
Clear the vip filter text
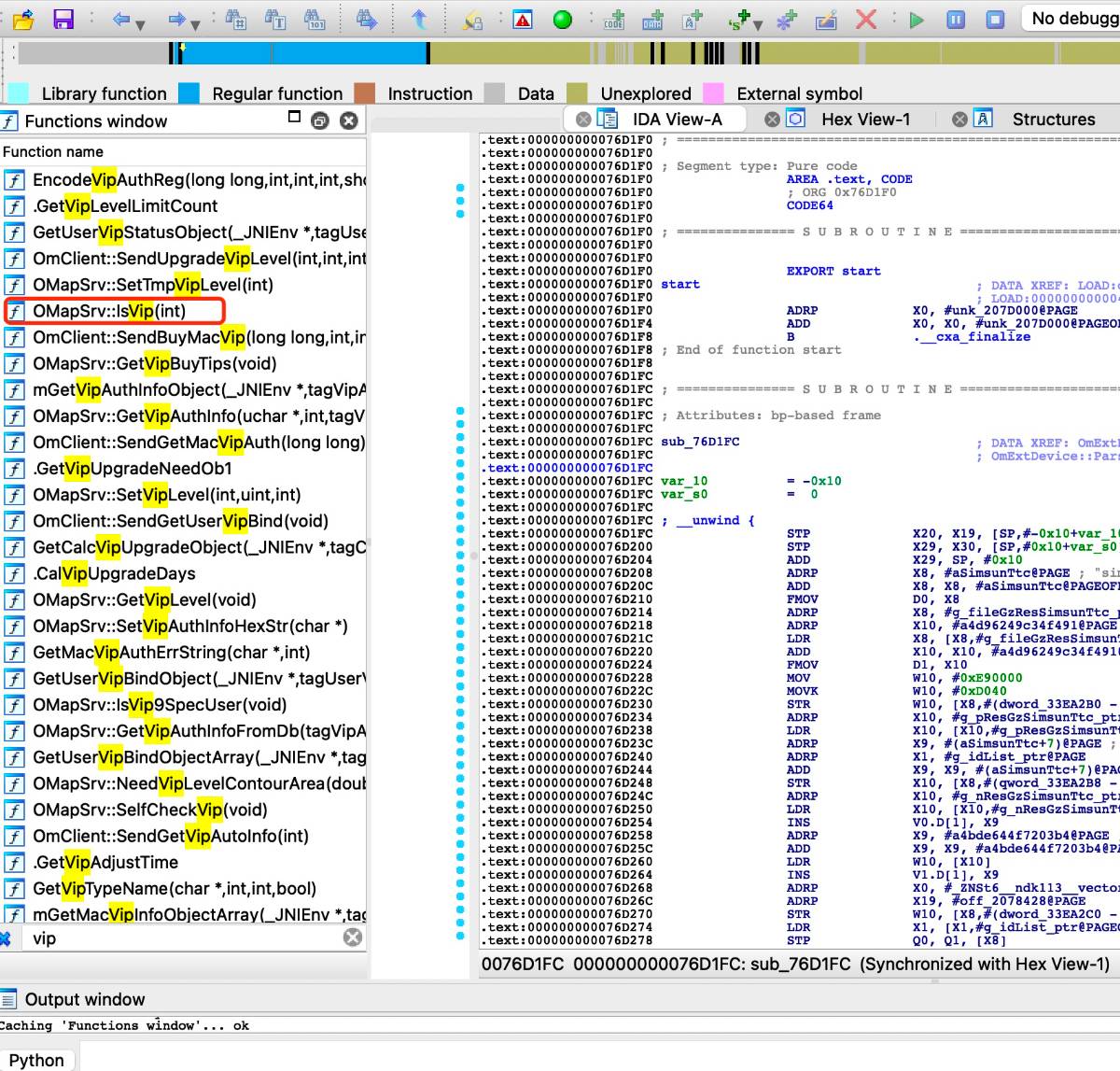pos(353,937)
